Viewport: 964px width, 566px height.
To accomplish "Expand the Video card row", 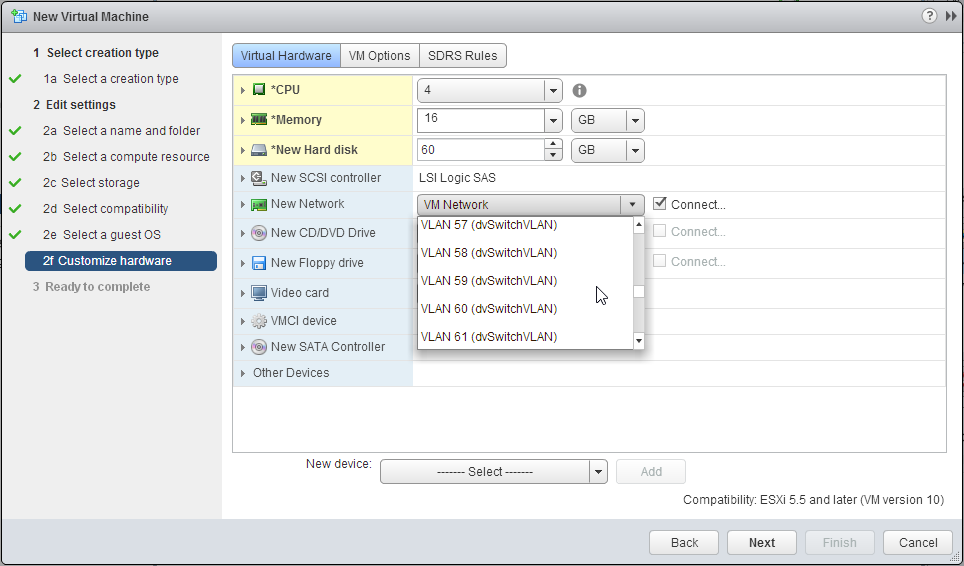I will [243, 293].
